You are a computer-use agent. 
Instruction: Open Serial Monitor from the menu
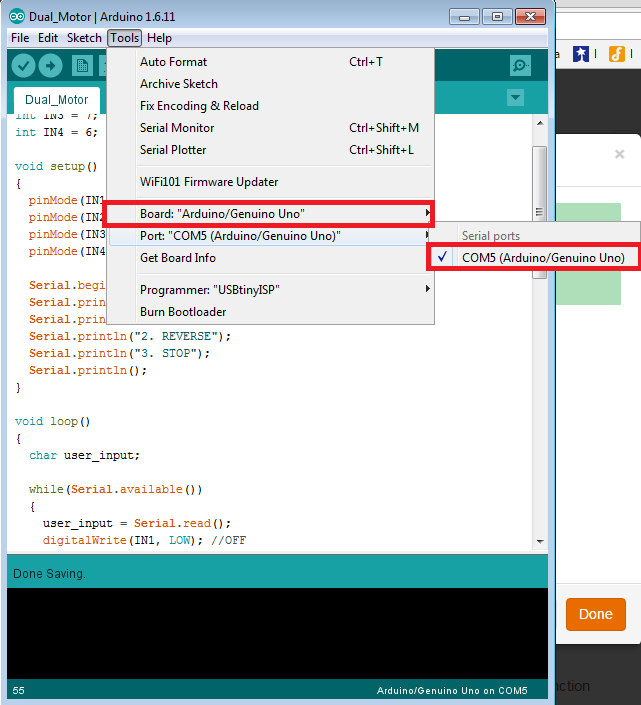271,128
